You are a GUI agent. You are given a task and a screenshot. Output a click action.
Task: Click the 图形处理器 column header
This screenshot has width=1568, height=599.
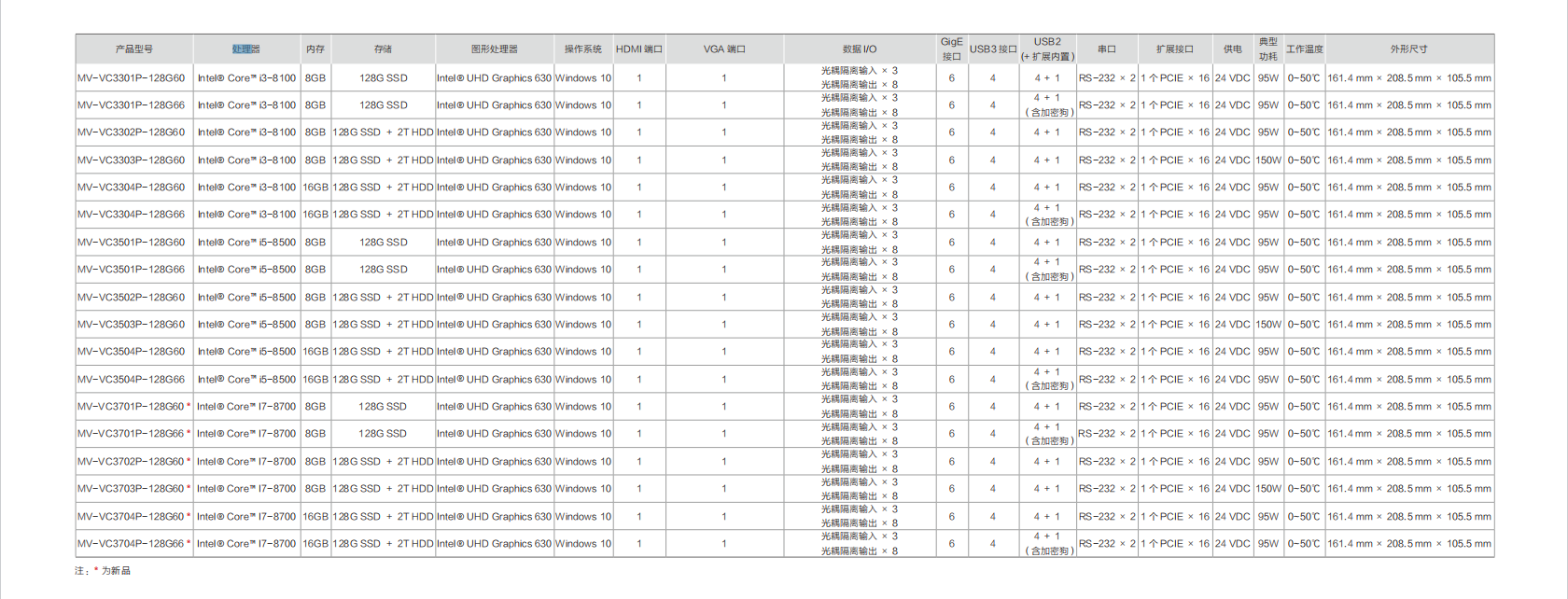[494, 49]
